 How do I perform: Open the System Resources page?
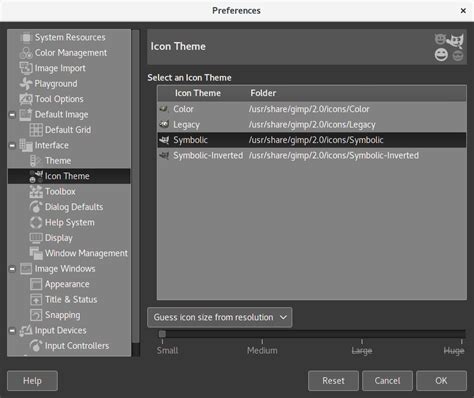tap(70, 37)
